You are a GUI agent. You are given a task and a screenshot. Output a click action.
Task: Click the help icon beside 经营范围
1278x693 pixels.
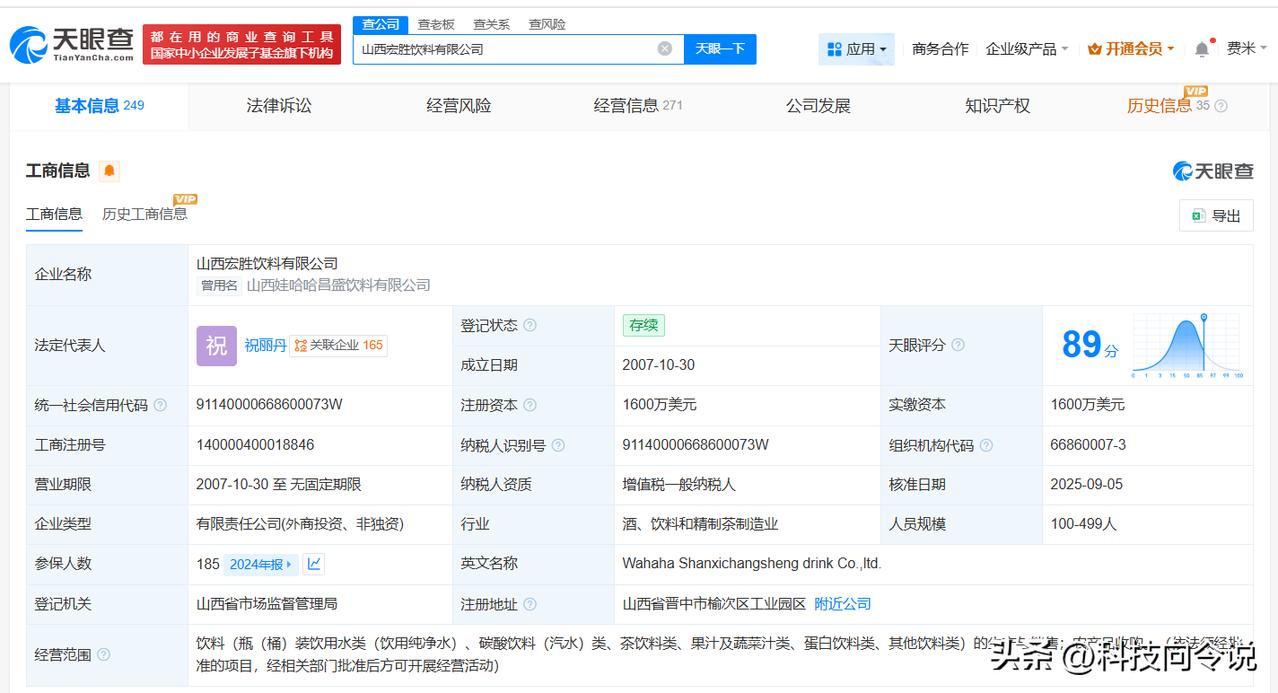pos(103,655)
